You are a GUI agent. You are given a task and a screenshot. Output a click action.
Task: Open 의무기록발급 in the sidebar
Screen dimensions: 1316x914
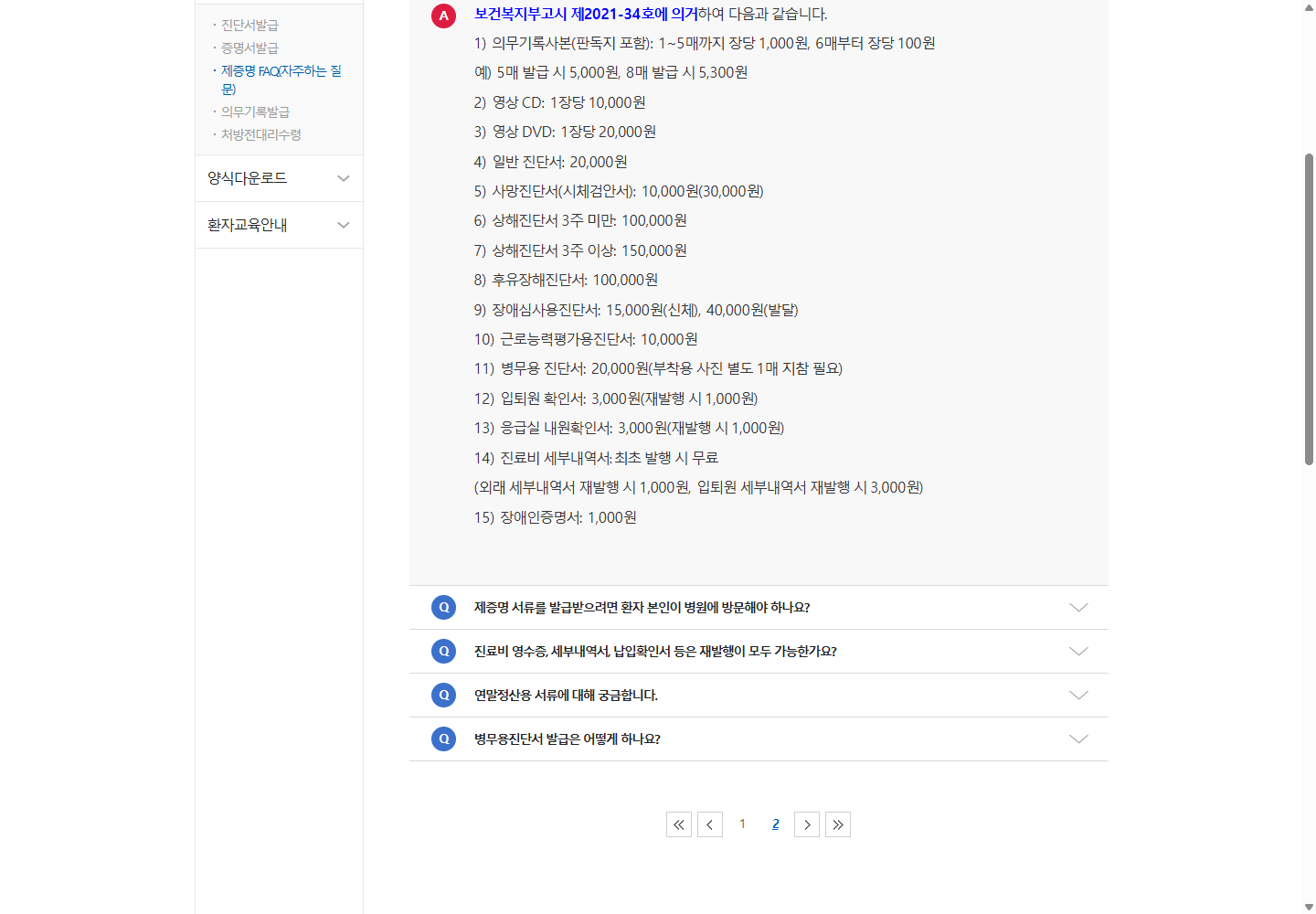click(255, 112)
